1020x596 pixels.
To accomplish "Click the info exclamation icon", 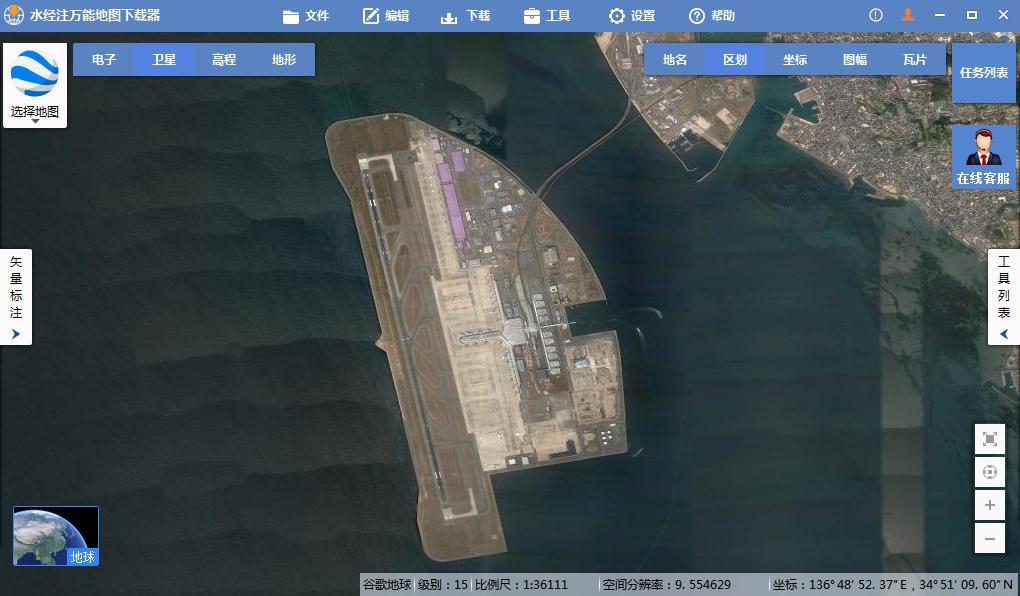I will click(876, 15).
